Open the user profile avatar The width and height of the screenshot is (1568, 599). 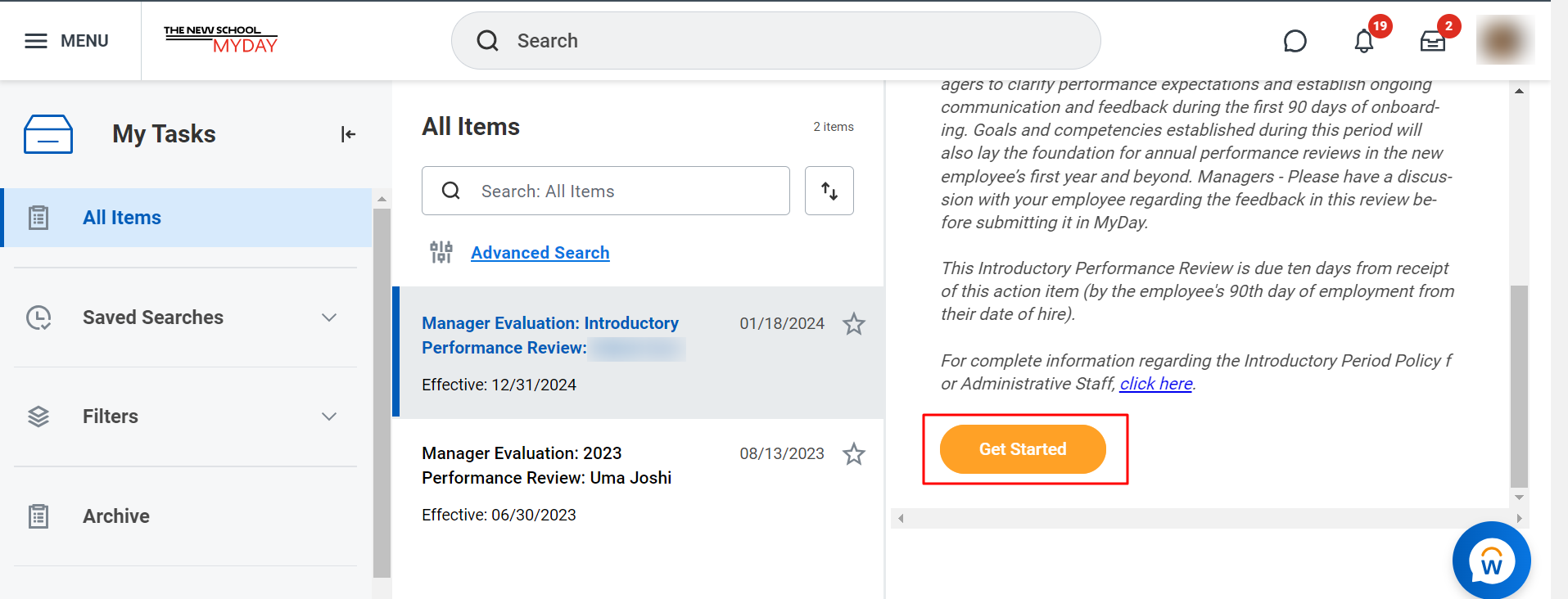pos(1505,40)
